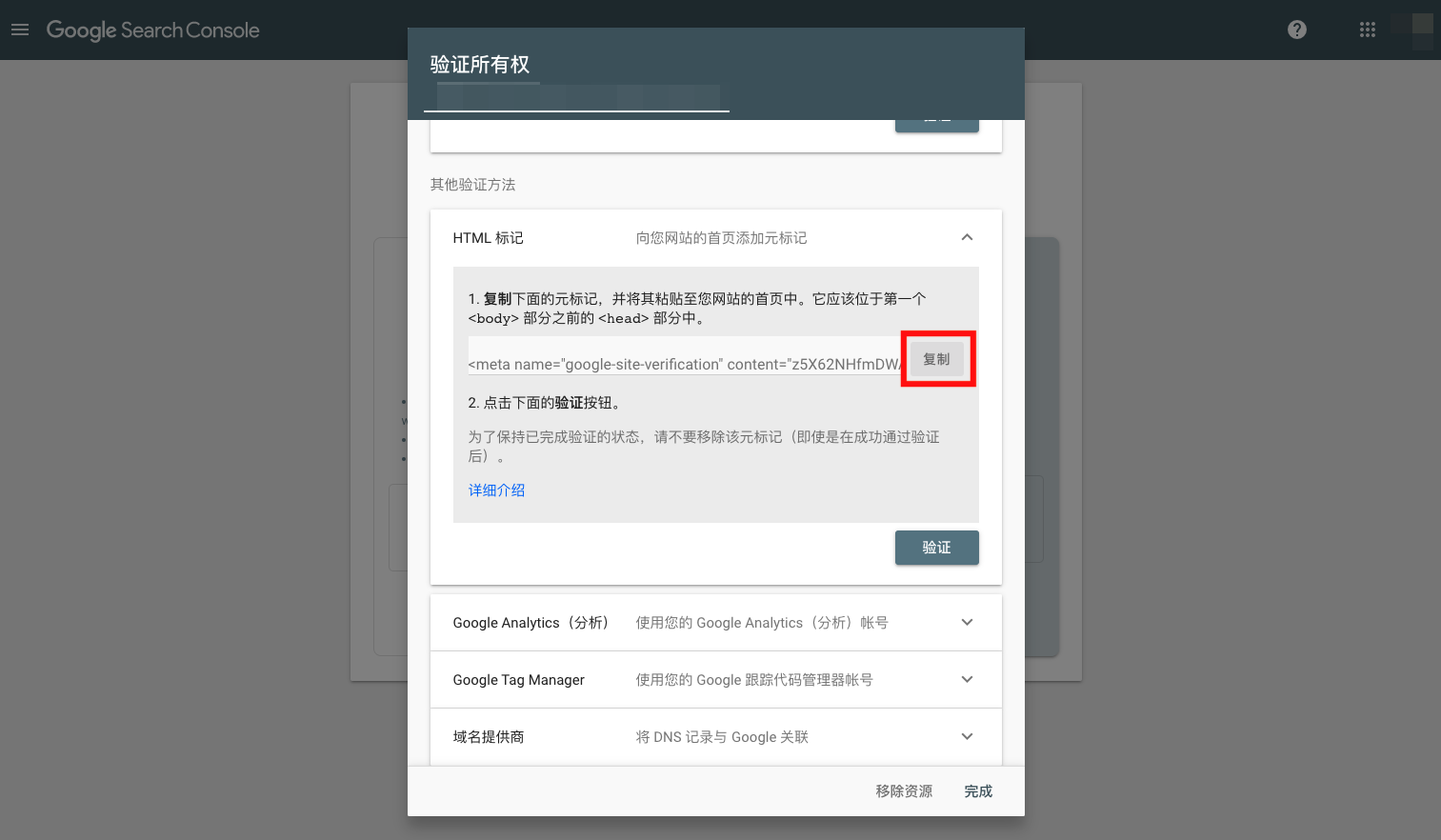Click the 向您网站的首页添加元标记 description
This screenshot has width=1441, height=840.
[721, 238]
